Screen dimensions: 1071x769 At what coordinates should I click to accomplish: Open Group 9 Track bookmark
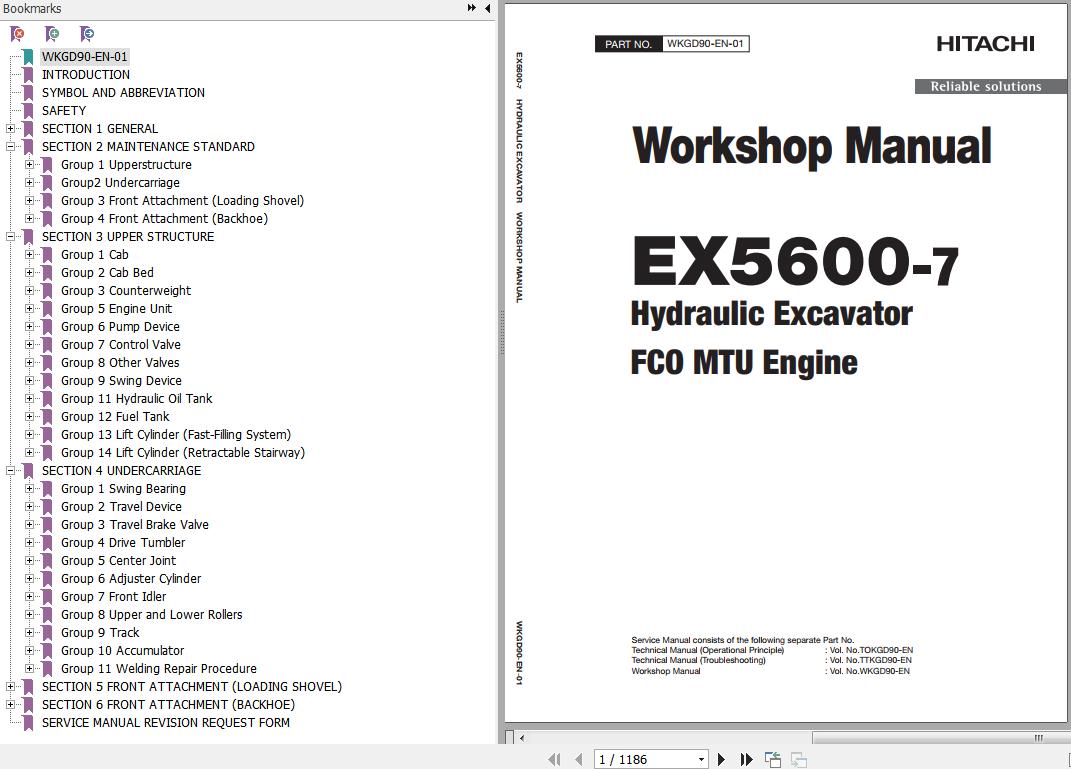pos(100,632)
